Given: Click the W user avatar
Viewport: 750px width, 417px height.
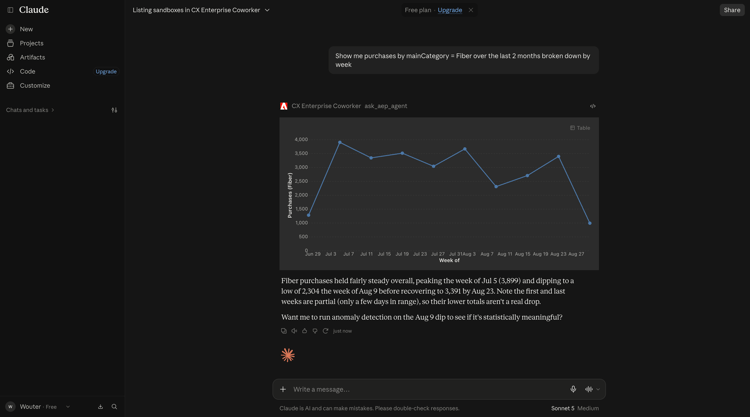Looking at the screenshot, I should tap(10, 407).
